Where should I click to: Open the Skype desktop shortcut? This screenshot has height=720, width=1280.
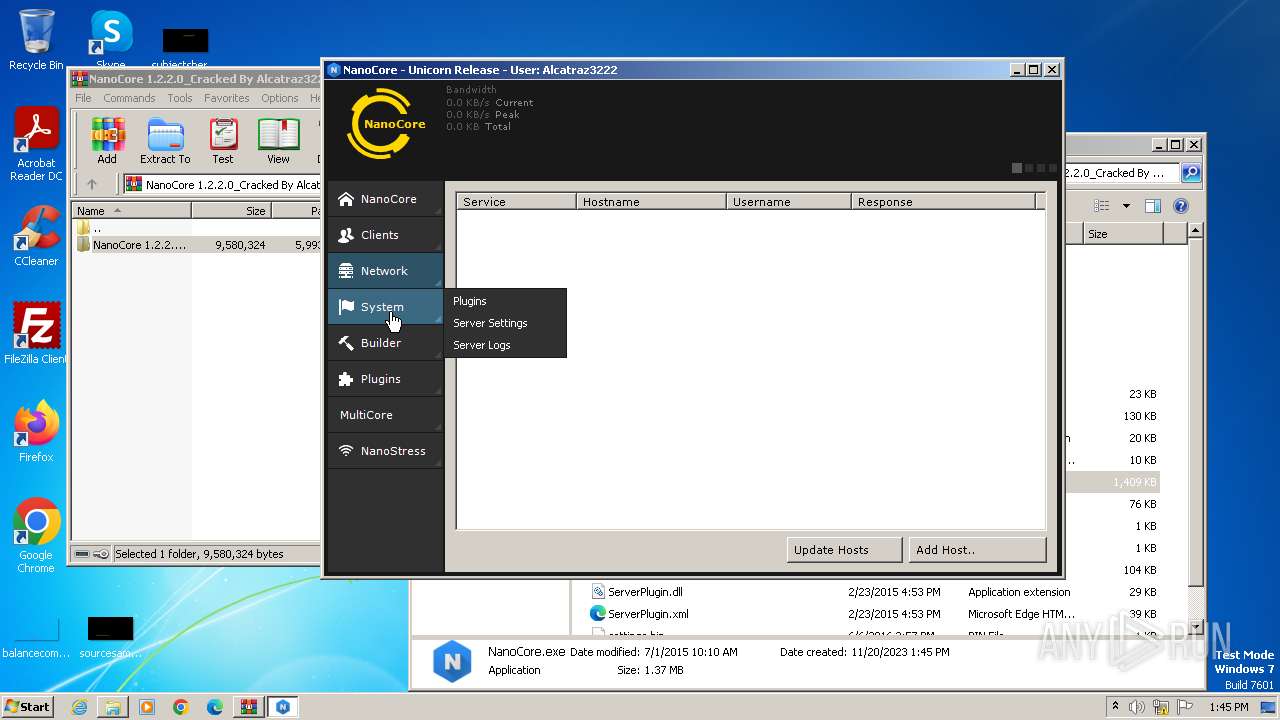click(x=111, y=40)
